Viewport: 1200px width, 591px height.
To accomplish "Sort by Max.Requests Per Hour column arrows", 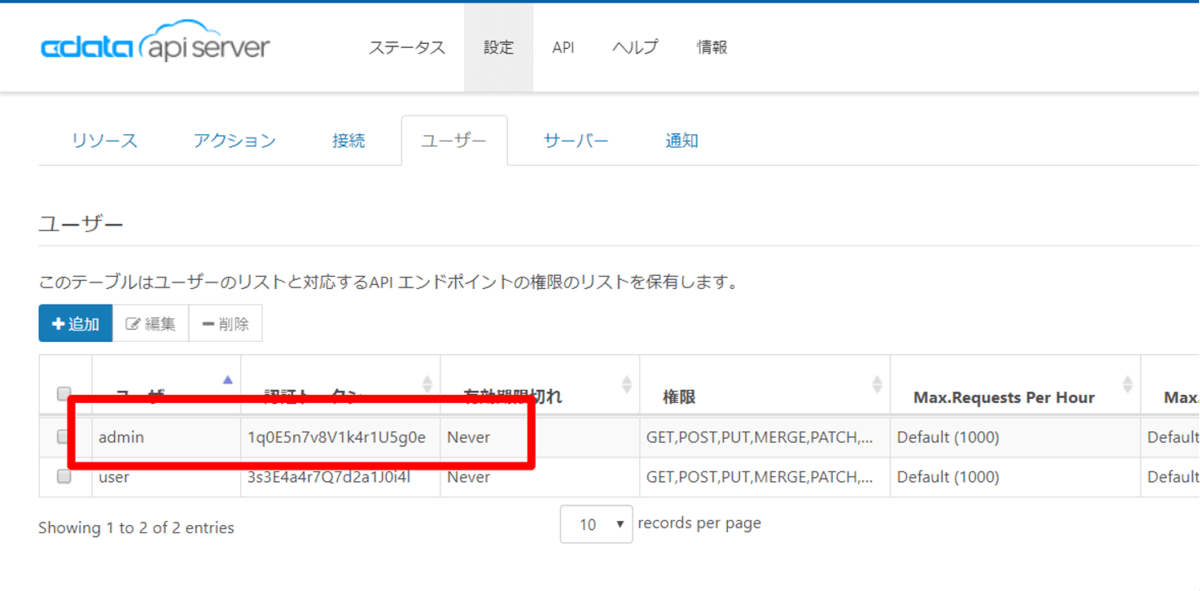I will point(1127,384).
